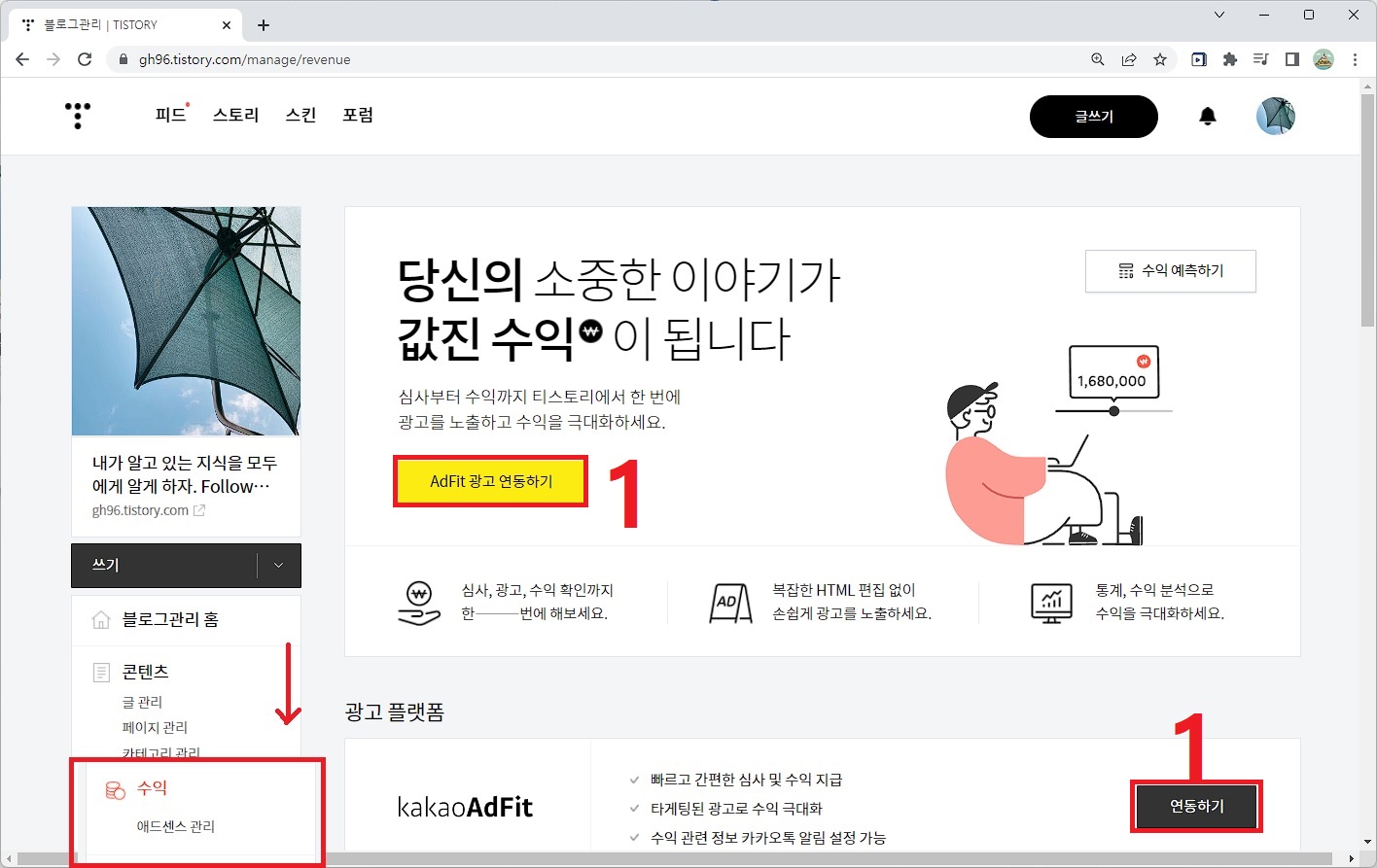Bookmark this page with the star
This screenshot has height=868, width=1377.
[x=1160, y=59]
